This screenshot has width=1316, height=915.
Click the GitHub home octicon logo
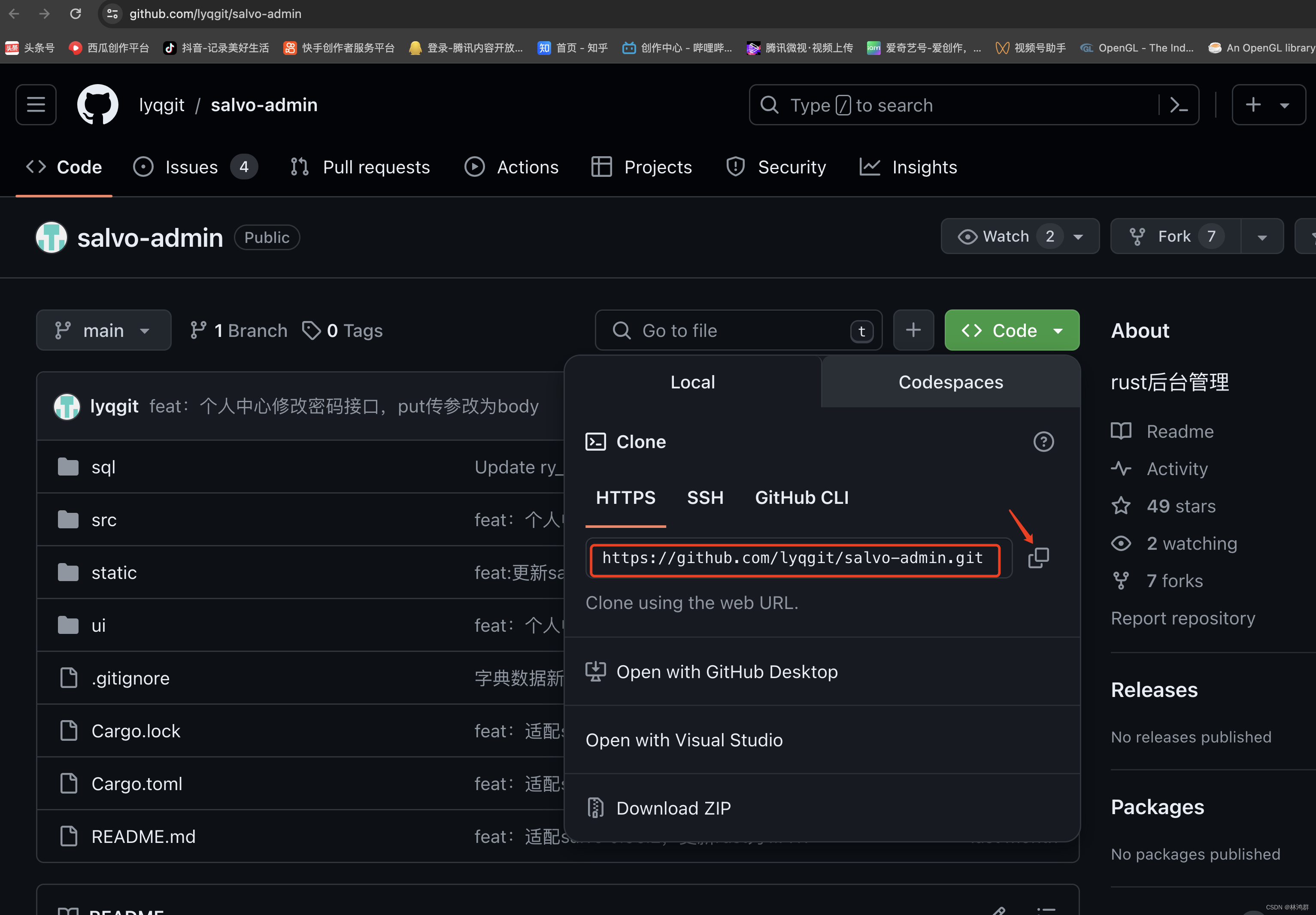96,104
